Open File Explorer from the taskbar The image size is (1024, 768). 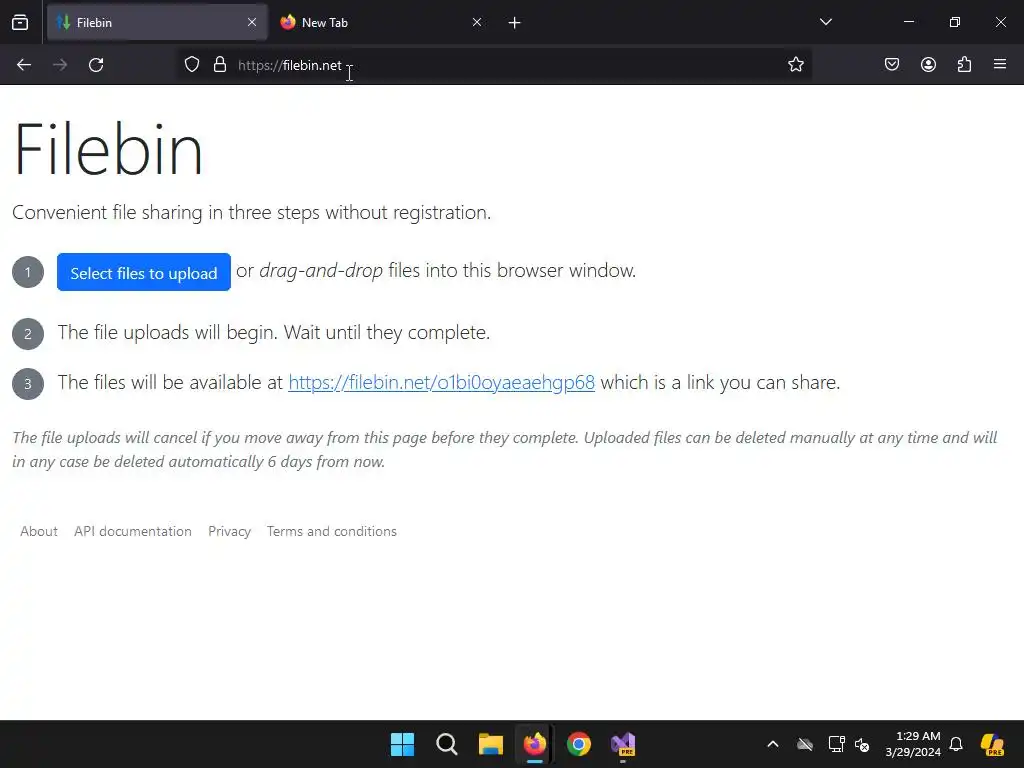coord(490,744)
